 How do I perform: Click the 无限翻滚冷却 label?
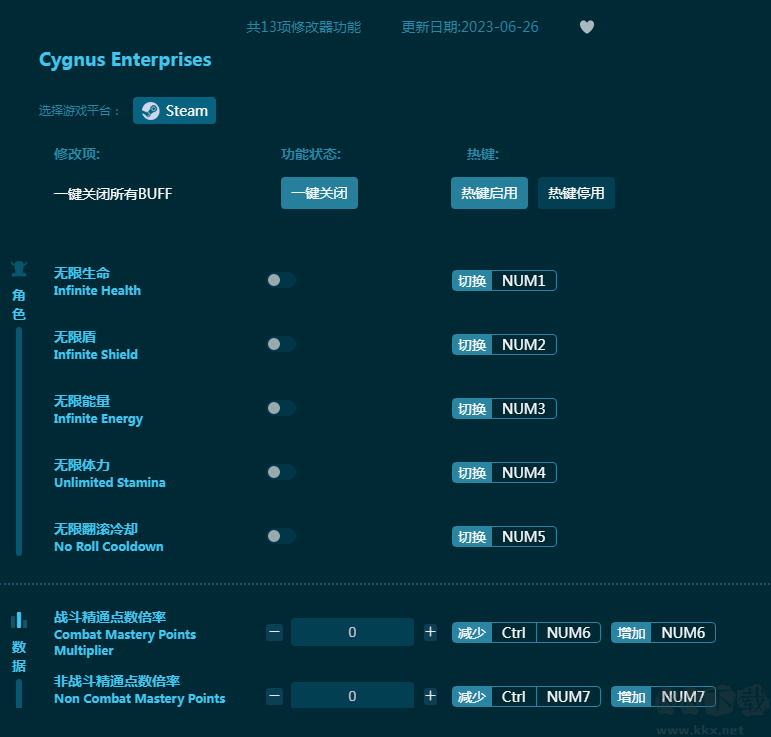96,529
